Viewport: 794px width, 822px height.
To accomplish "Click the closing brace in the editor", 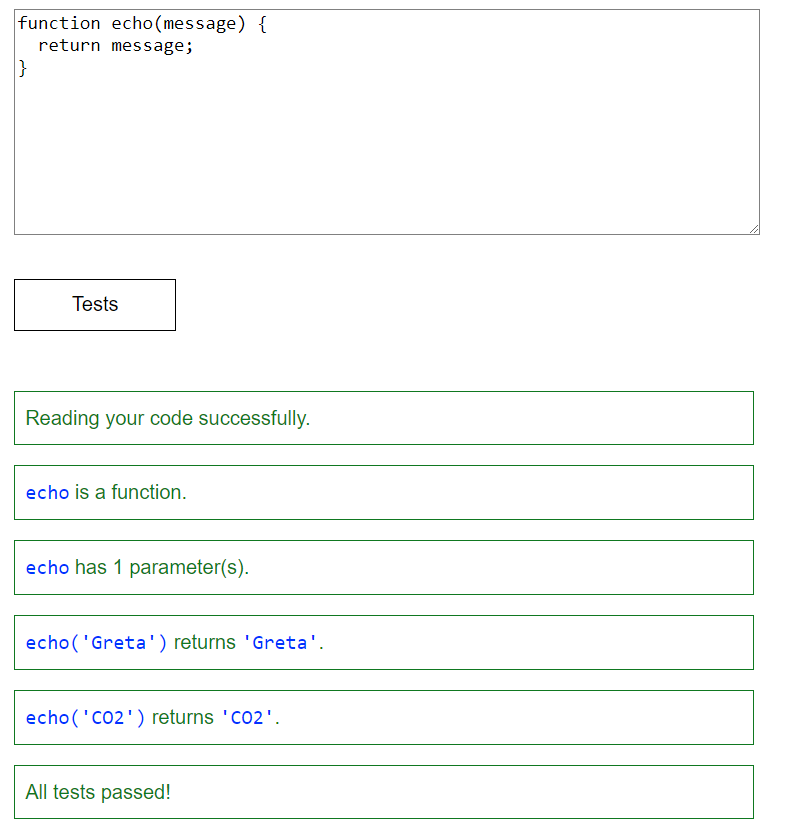I will coord(20,68).
